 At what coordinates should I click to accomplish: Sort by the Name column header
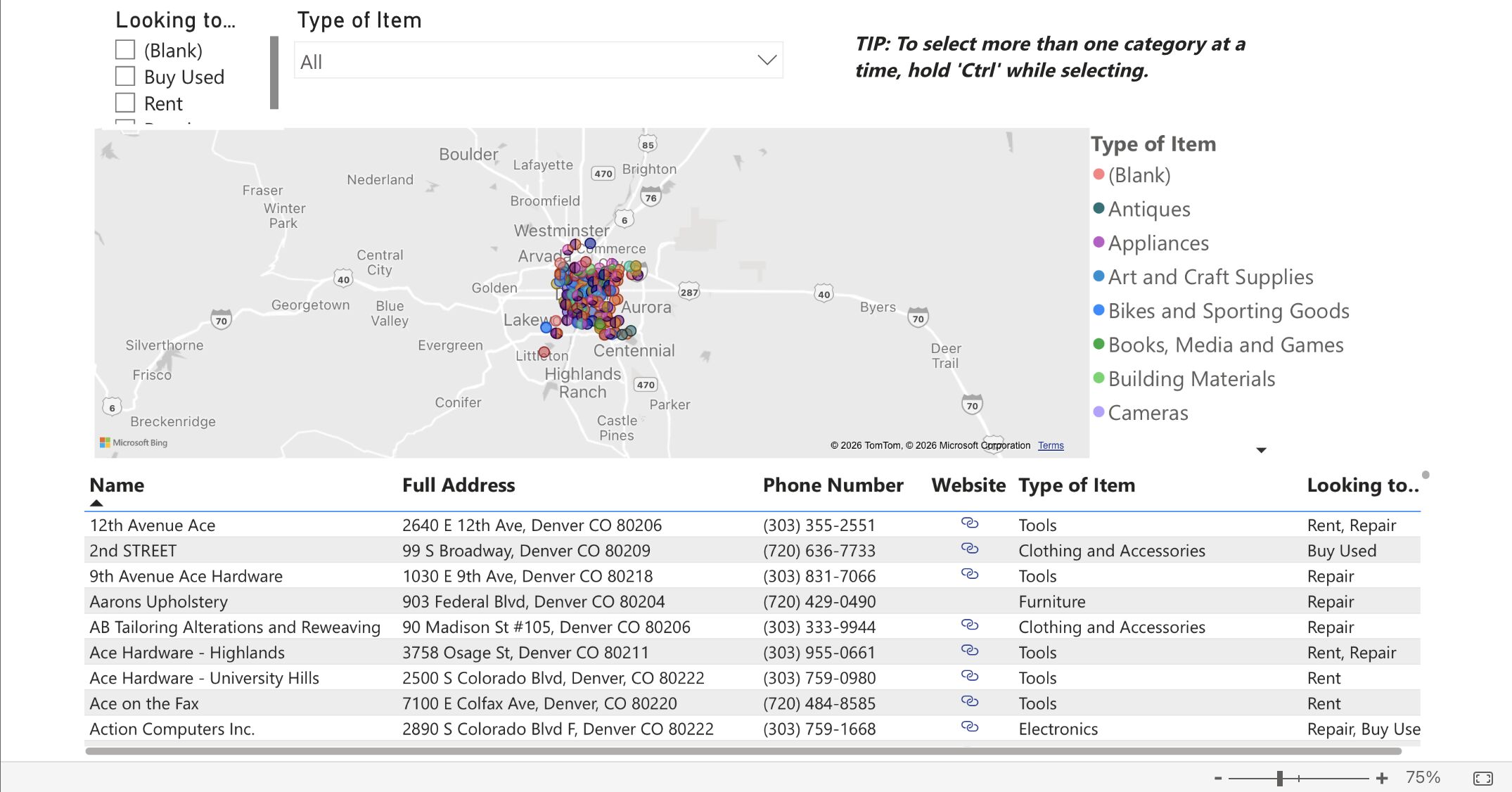117,485
